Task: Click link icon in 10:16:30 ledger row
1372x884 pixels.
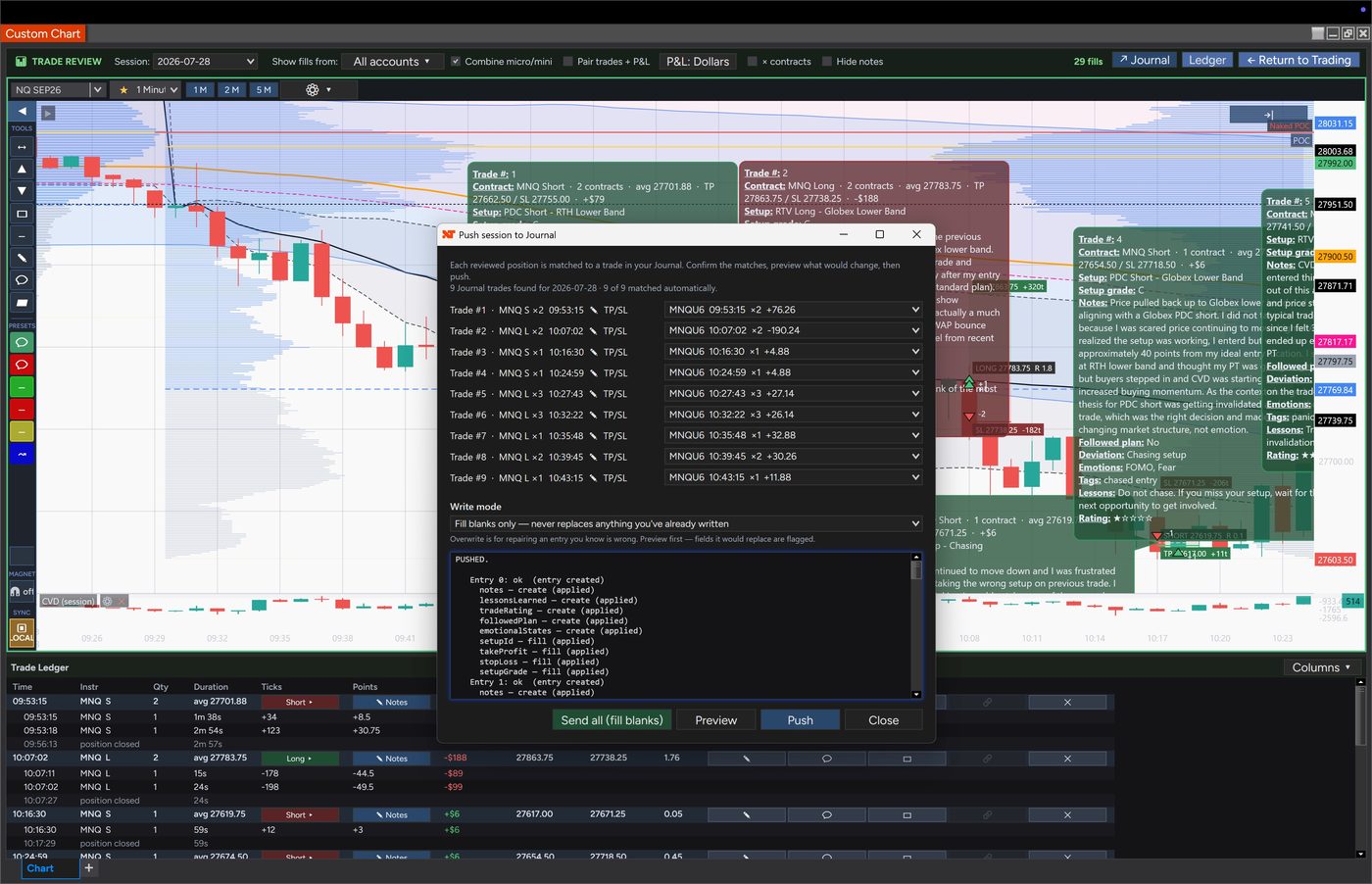Action: tap(987, 814)
